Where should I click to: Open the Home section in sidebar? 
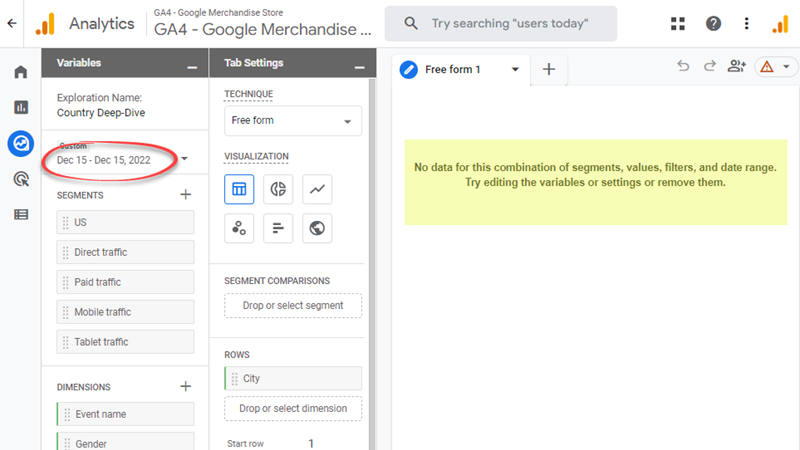pos(21,72)
